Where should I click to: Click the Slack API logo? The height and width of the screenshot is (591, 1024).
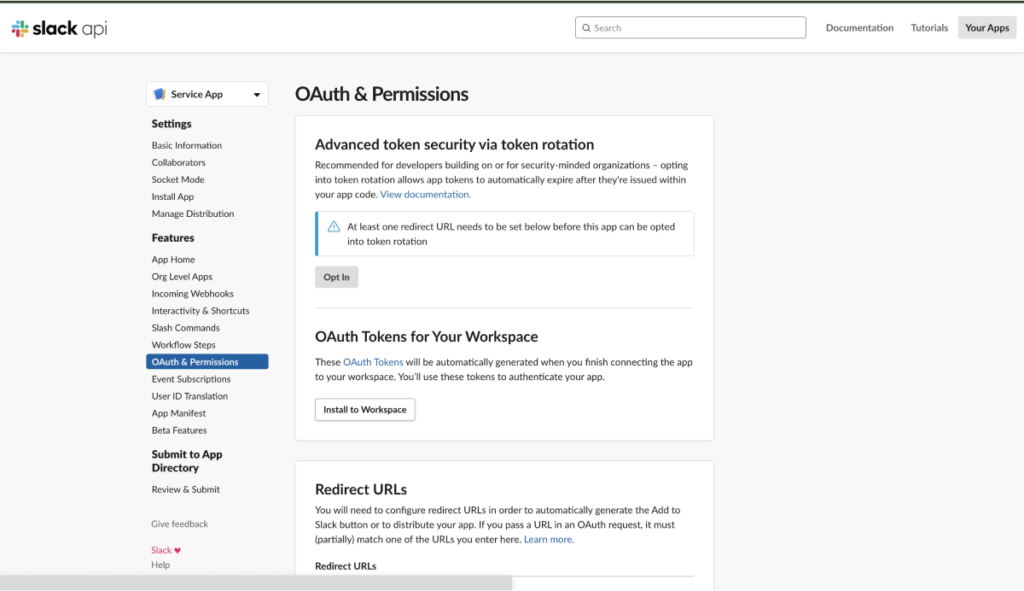tap(59, 29)
